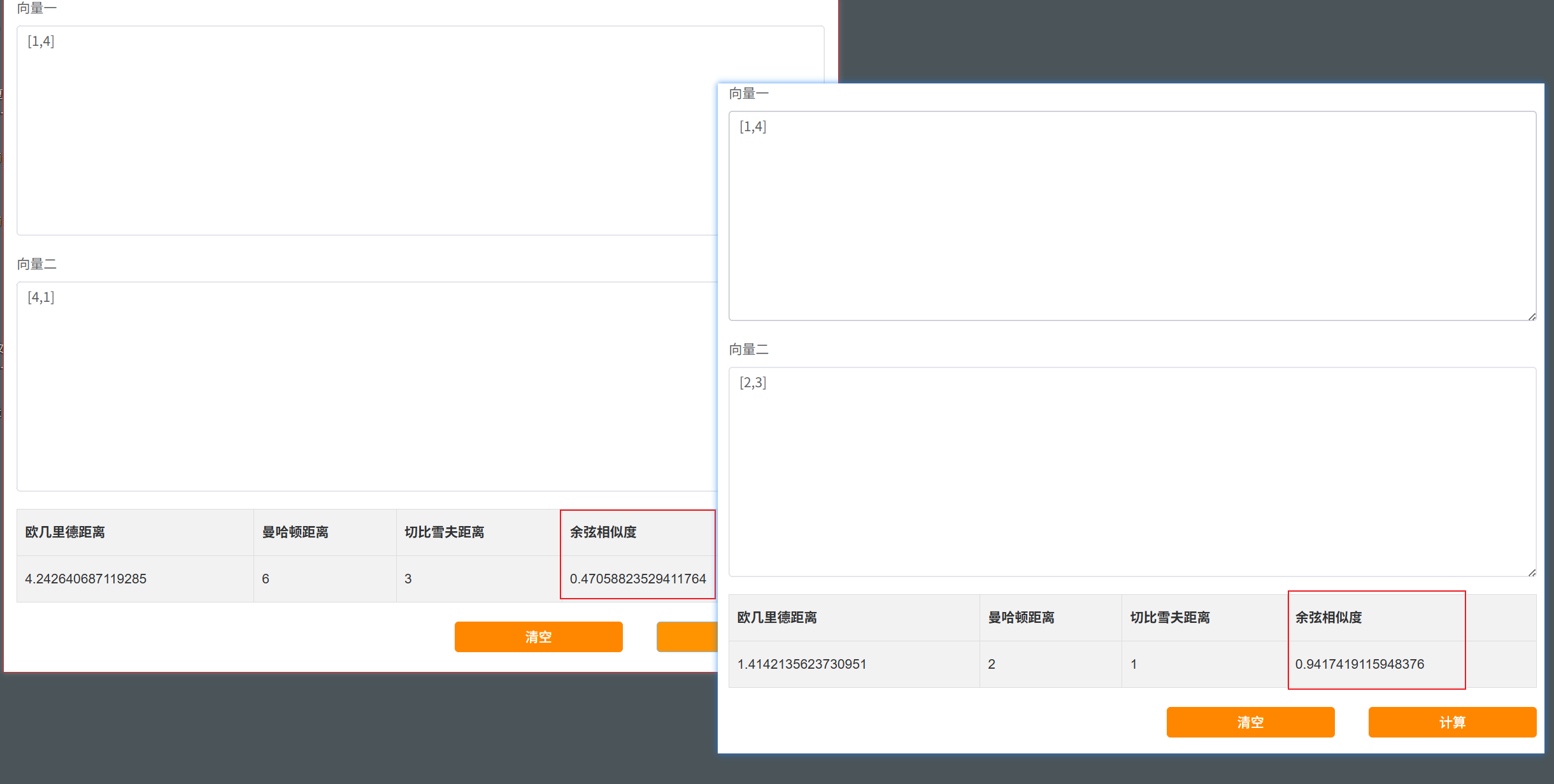Click 向量一 textarea in the background window
The width and height of the screenshot is (1554, 784).
pos(367,131)
